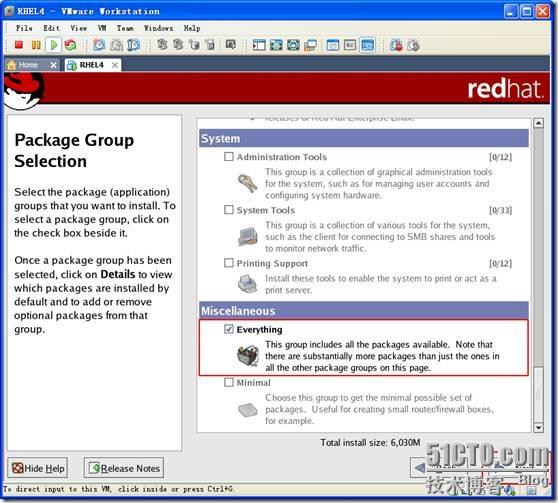Click the System Tools computer icon

(x=247, y=236)
